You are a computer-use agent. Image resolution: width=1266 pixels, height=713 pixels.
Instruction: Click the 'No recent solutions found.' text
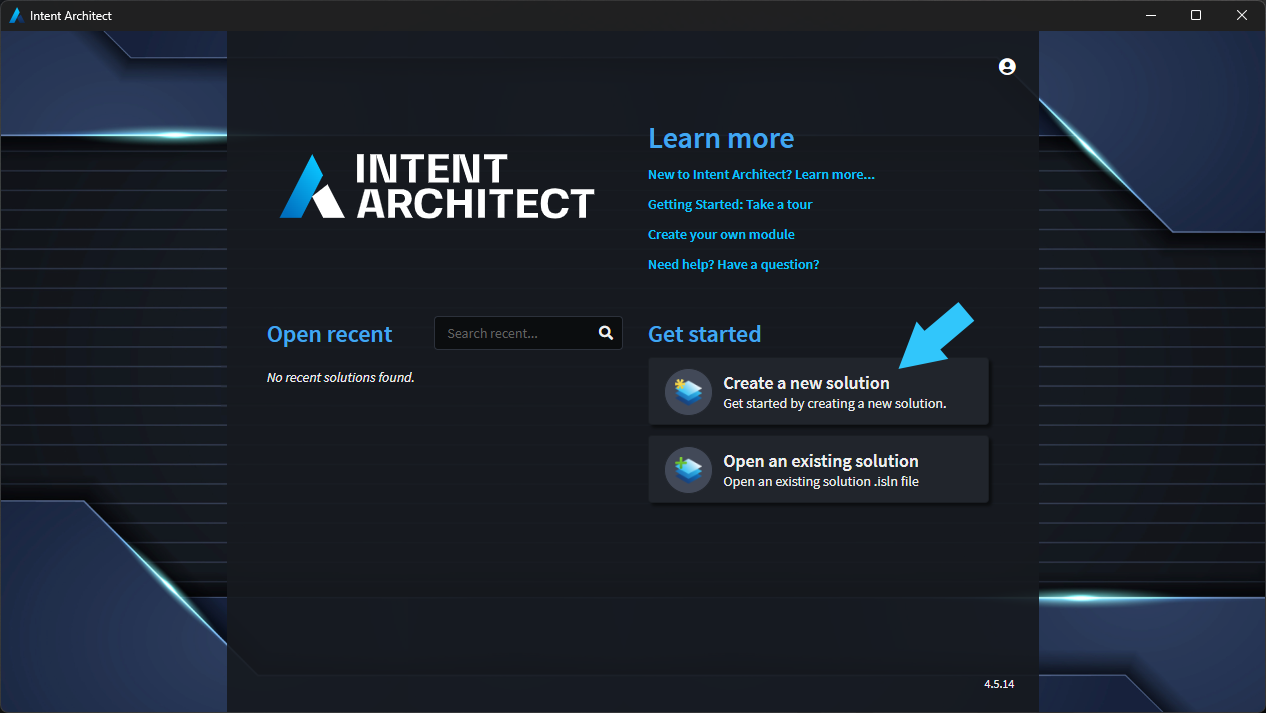(340, 377)
